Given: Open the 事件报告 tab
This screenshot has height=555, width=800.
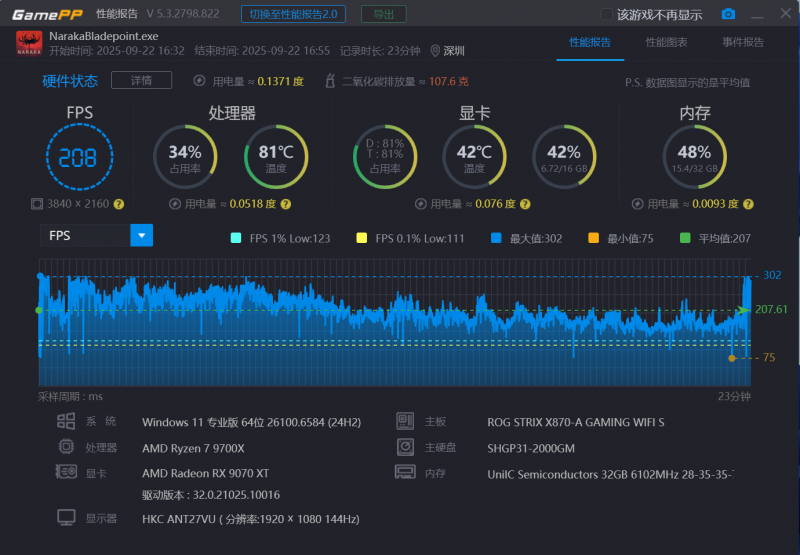Looking at the screenshot, I should tap(742, 42).
